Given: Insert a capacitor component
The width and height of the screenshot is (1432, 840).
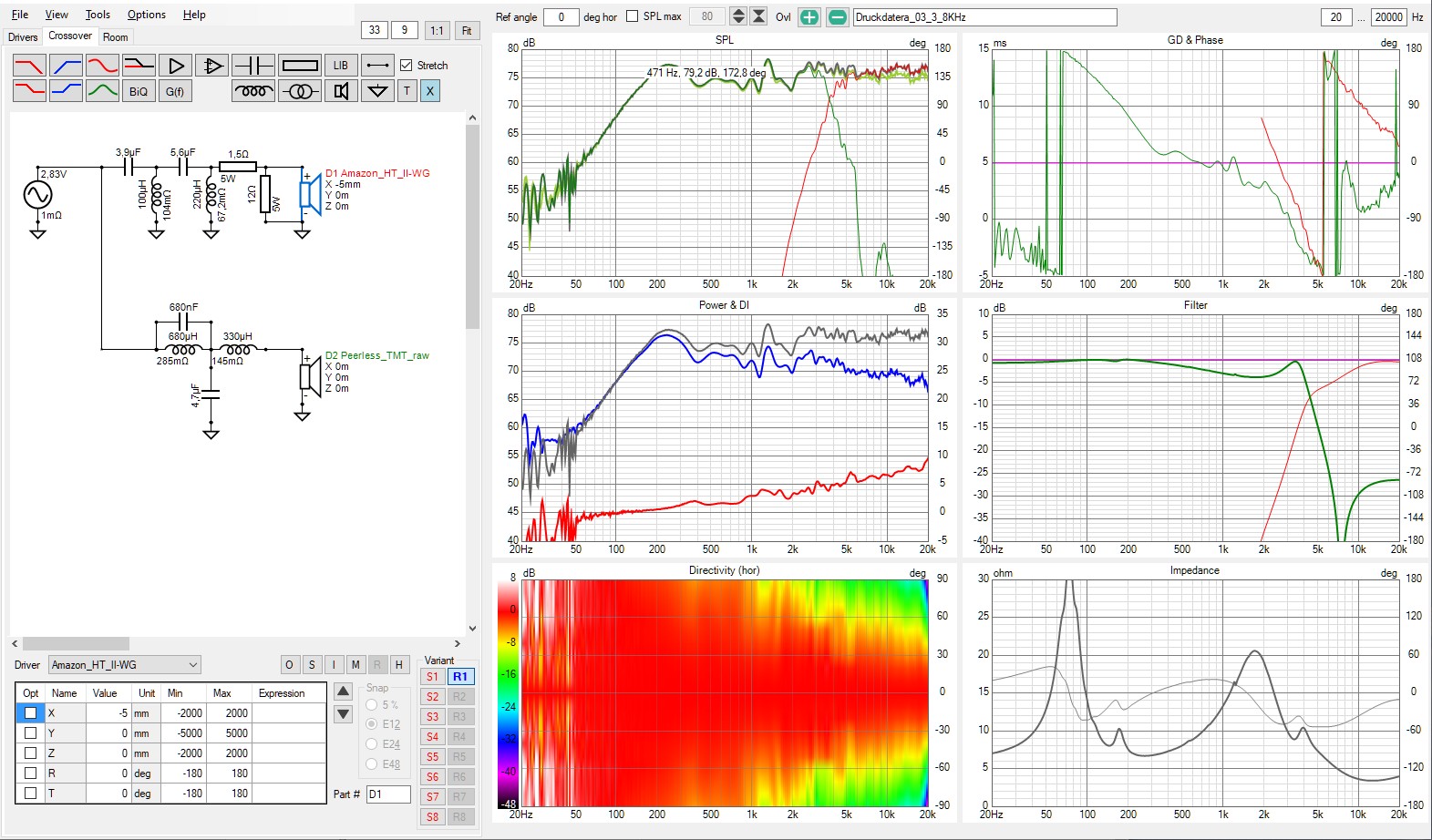Looking at the screenshot, I should click(x=252, y=66).
